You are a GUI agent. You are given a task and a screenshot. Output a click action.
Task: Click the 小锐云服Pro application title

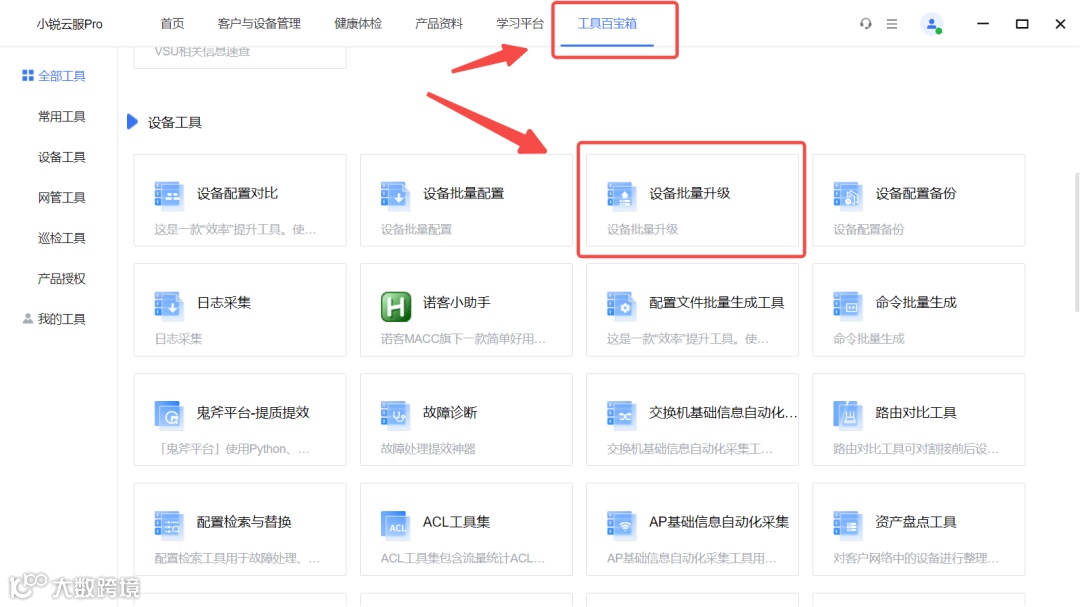[70, 24]
